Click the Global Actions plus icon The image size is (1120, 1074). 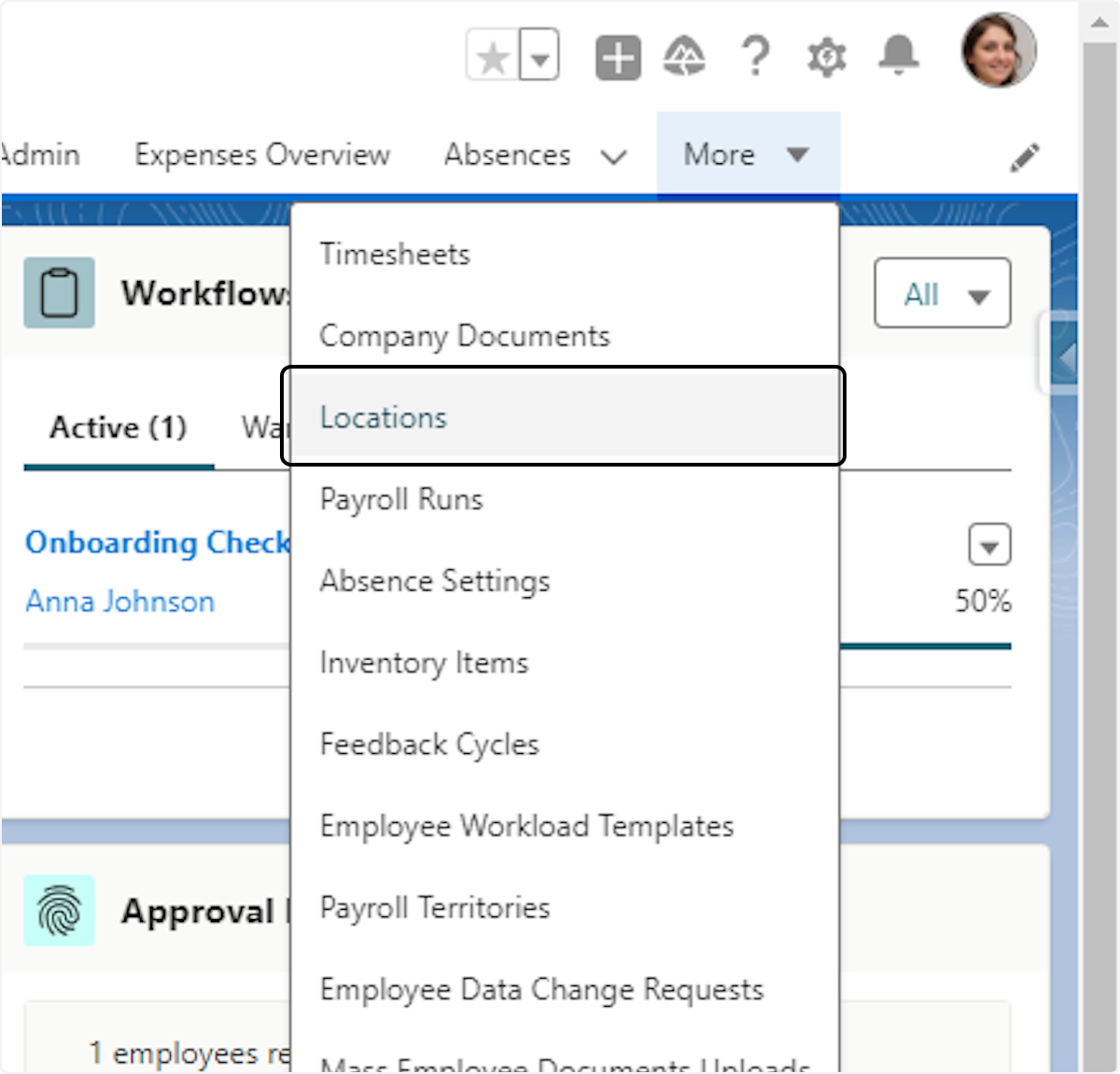click(618, 59)
